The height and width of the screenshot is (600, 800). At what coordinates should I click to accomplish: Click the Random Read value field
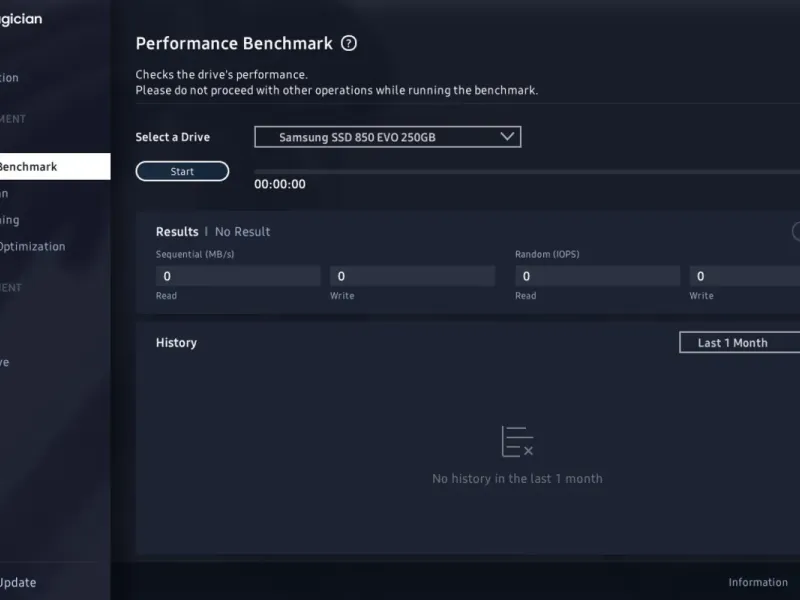[x=597, y=276]
